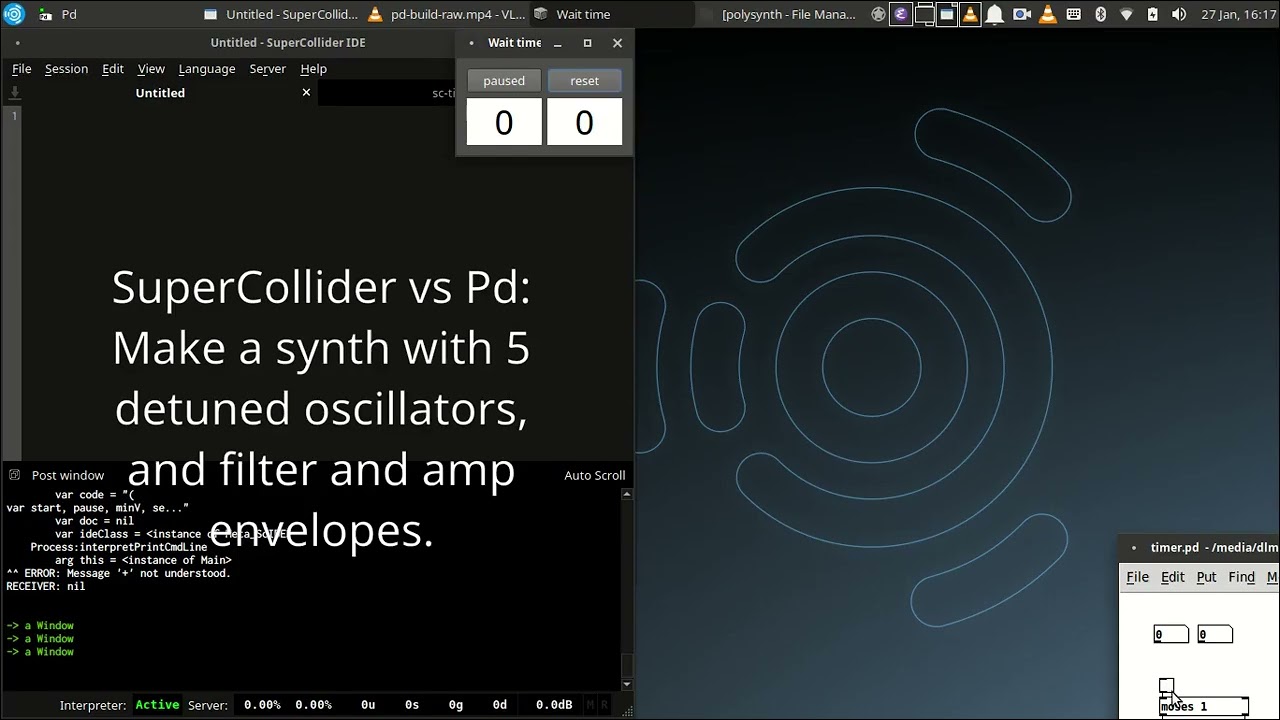This screenshot has height=720, width=1280.
Task: Select the Untitled editor tab
Action: click(x=160, y=93)
